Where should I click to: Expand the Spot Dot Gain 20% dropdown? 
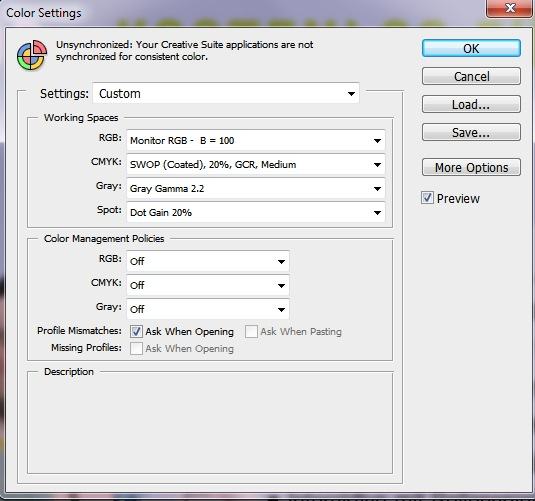pyautogui.click(x=256, y=212)
